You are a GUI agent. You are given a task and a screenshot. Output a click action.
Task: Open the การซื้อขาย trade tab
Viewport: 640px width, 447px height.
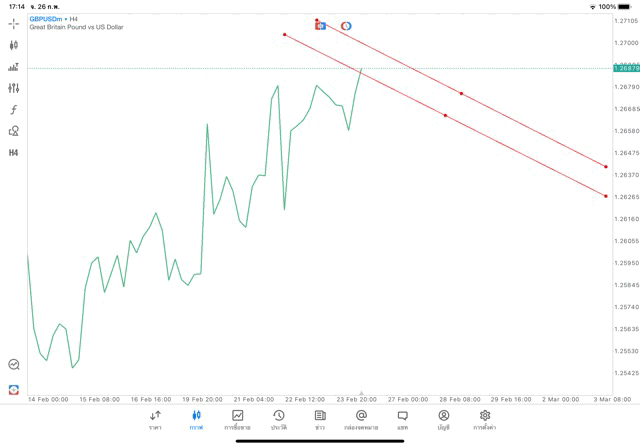tap(238, 419)
